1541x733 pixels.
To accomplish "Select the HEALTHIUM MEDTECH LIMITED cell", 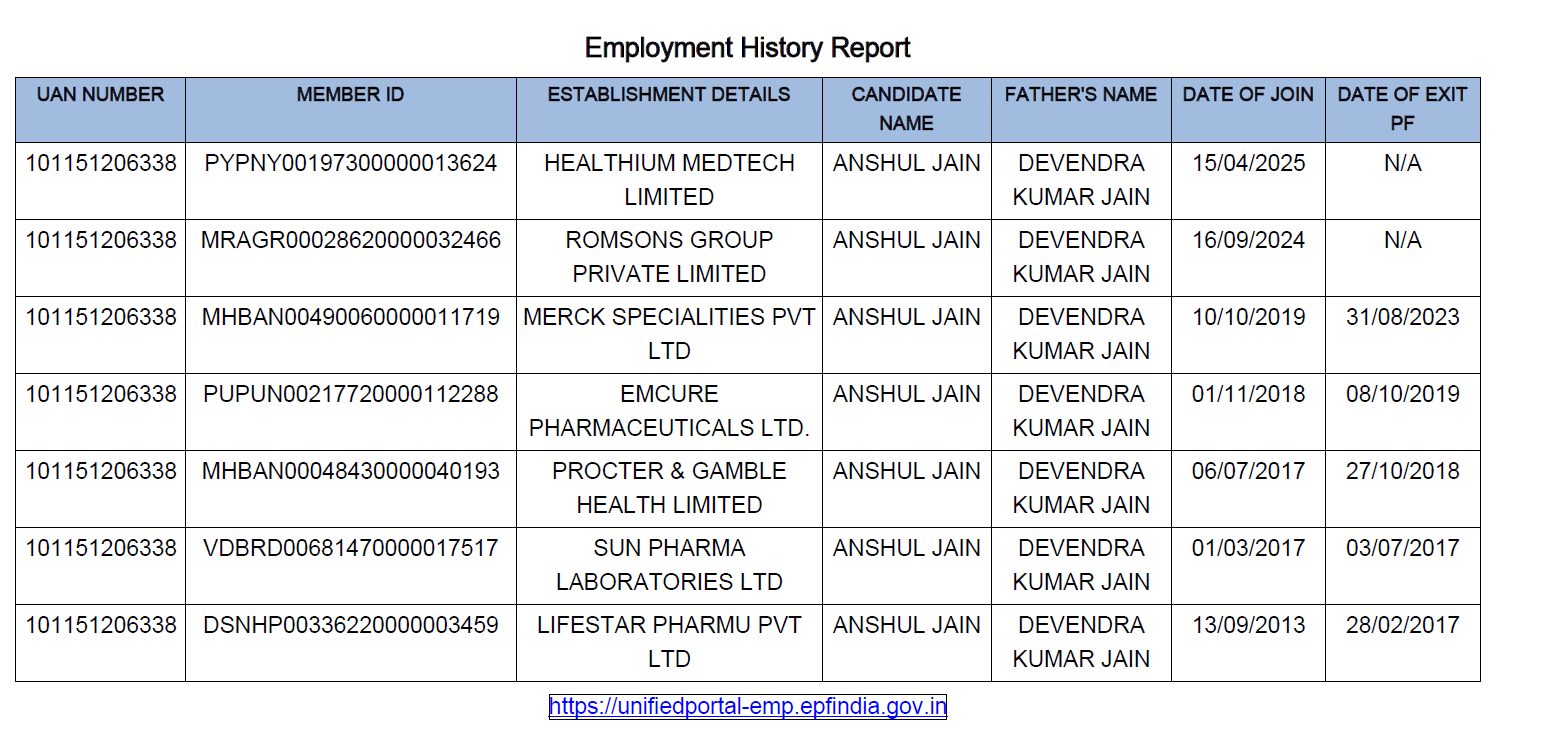I will 669,180.
